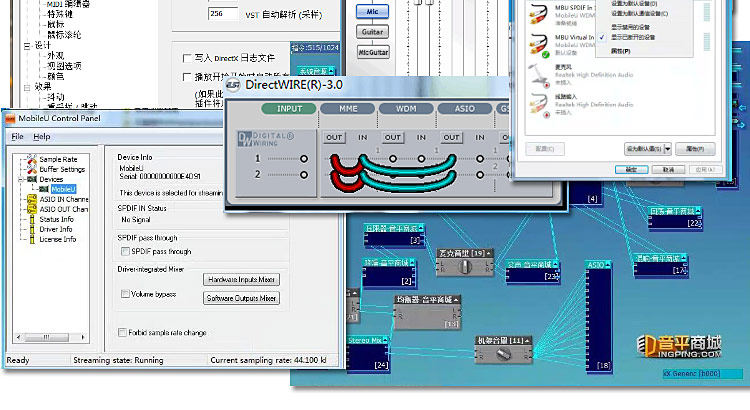Collapse the 效果 tree node in settings
This screenshot has width=750, height=410.
(x=27, y=87)
